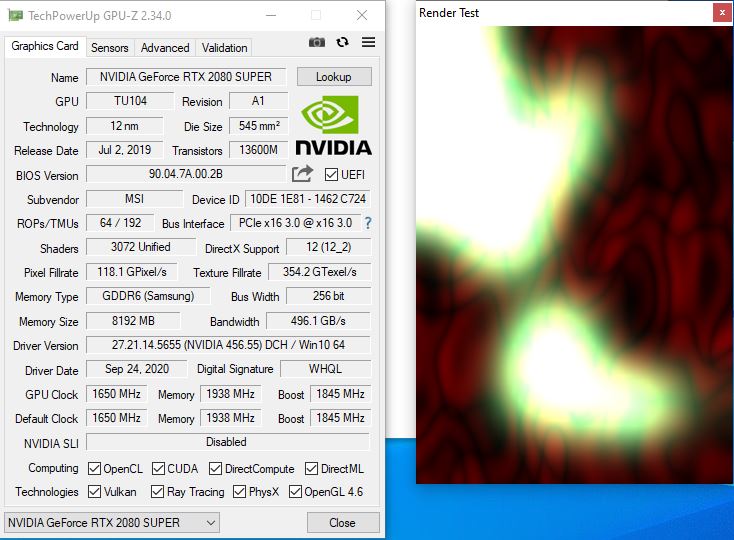Click the BIOS Version field 90.04.7A.00.2B
Screen dimensions: 734x540
186,174
